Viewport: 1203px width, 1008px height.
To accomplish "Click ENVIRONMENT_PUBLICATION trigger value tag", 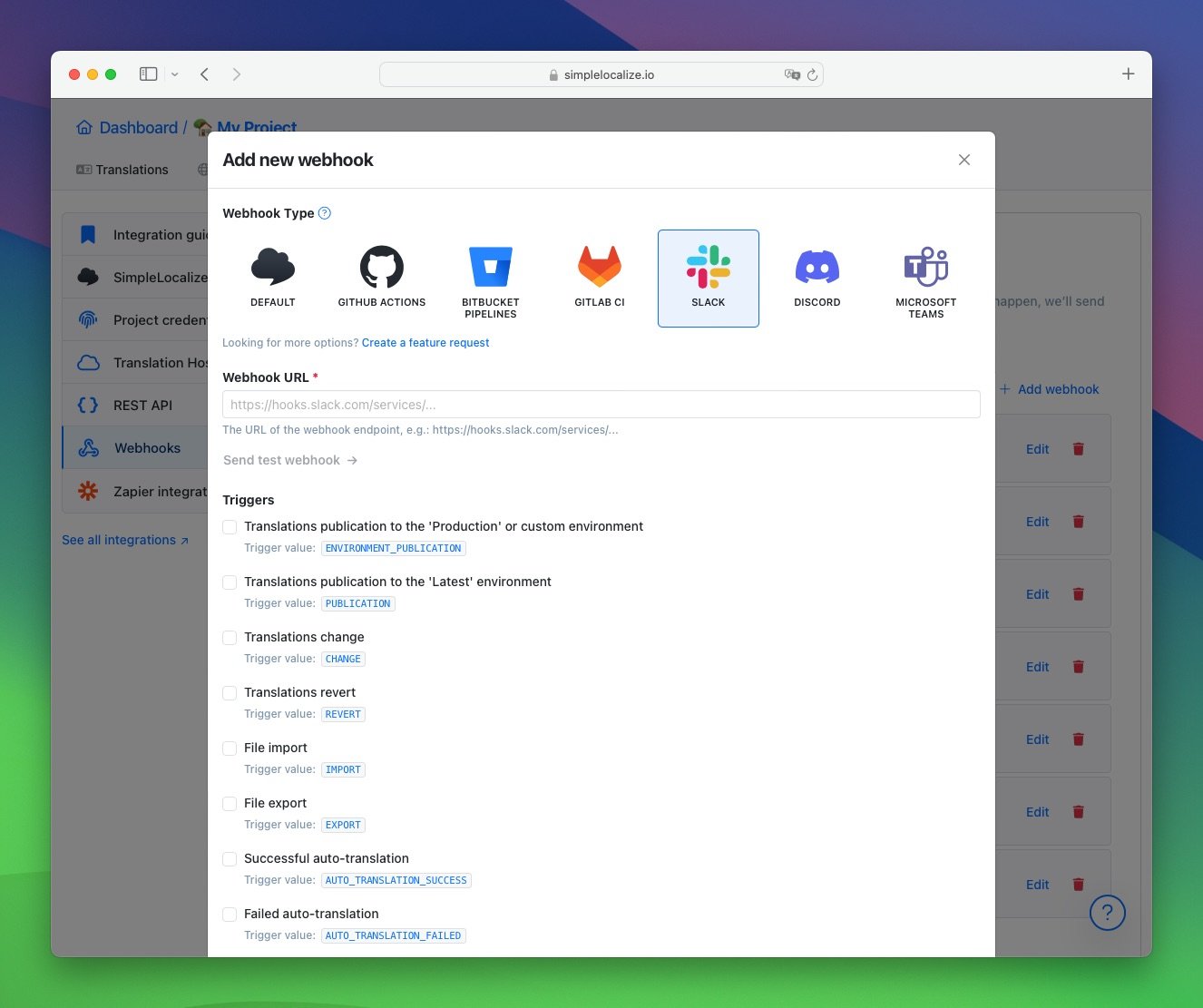I will 394,548.
